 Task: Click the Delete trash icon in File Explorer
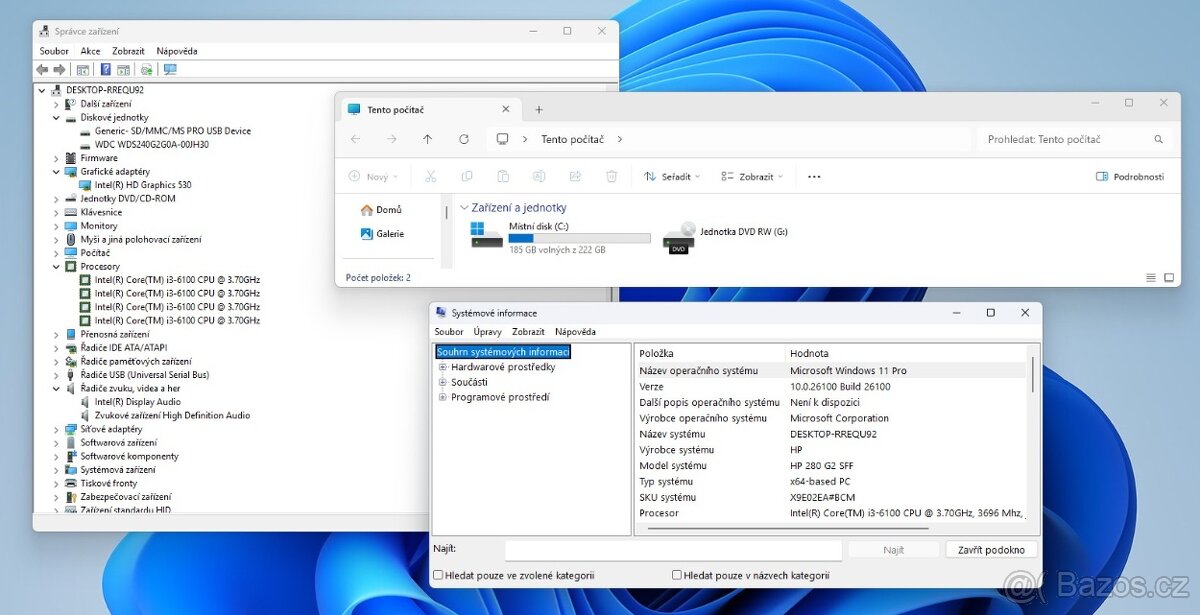pyautogui.click(x=610, y=175)
